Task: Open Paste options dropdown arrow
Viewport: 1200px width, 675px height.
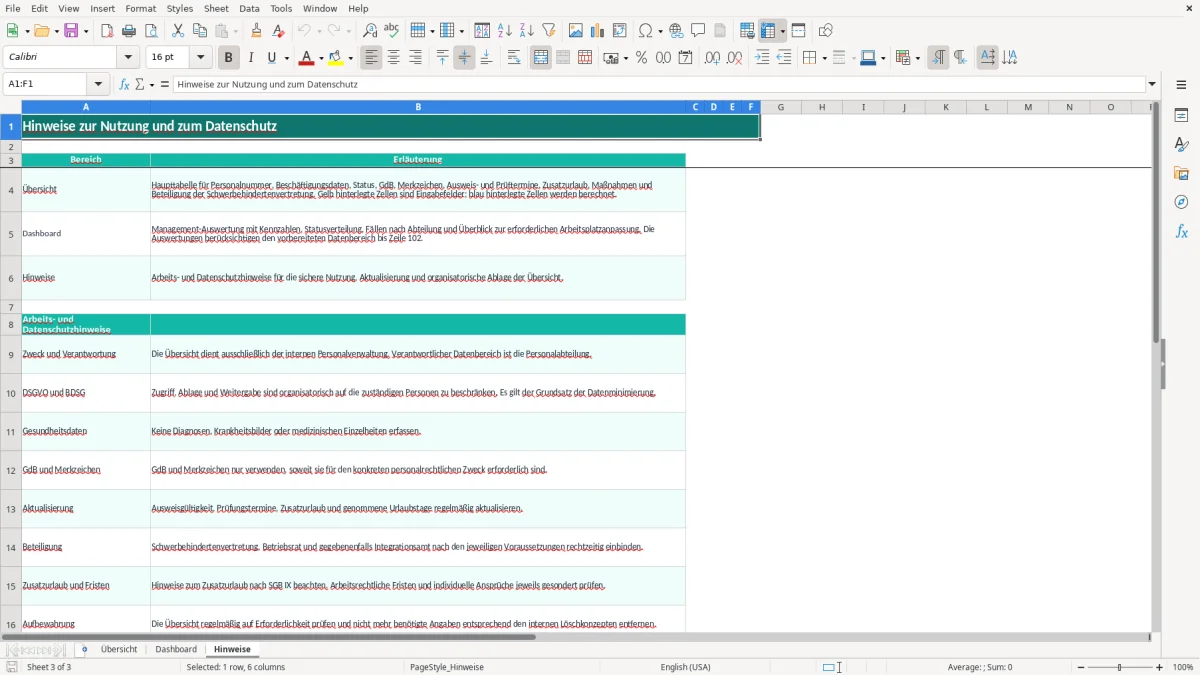Action: [236, 31]
